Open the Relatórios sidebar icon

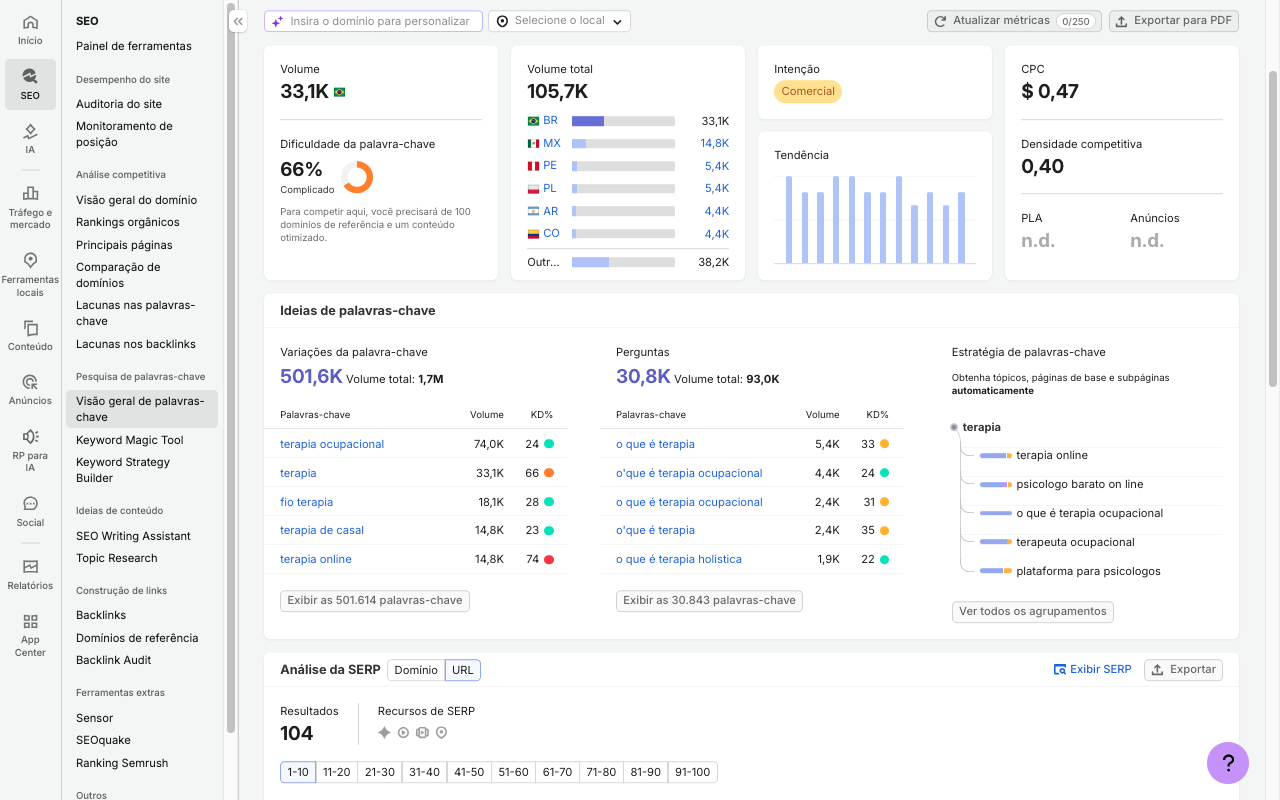point(30,574)
